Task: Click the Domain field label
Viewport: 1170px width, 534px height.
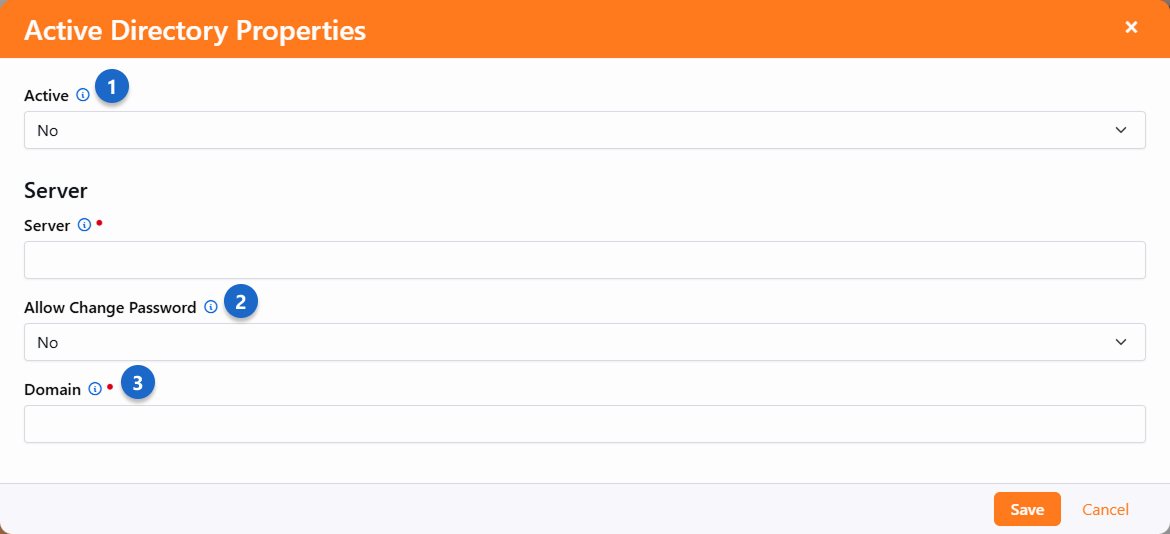Action: click(x=52, y=390)
